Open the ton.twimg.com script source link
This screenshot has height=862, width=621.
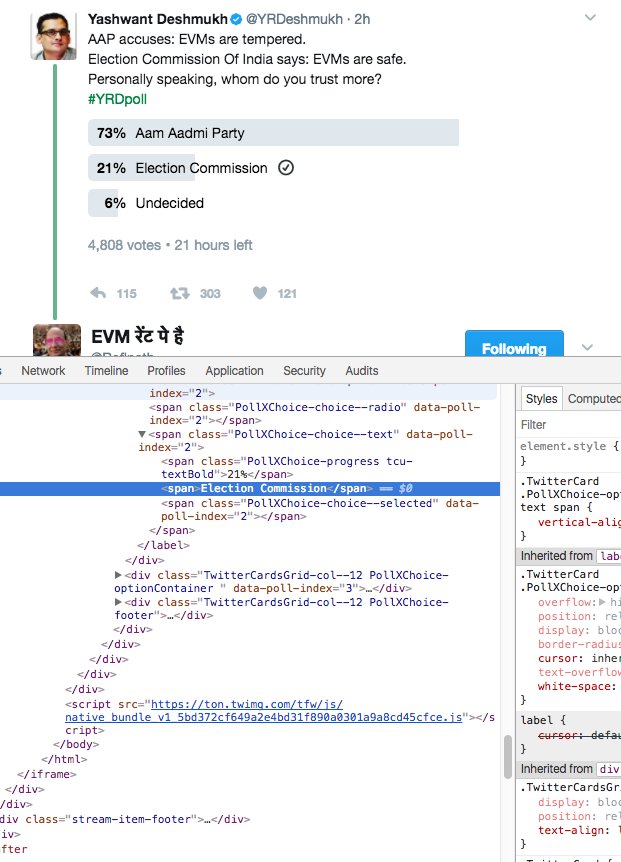coord(263,711)
